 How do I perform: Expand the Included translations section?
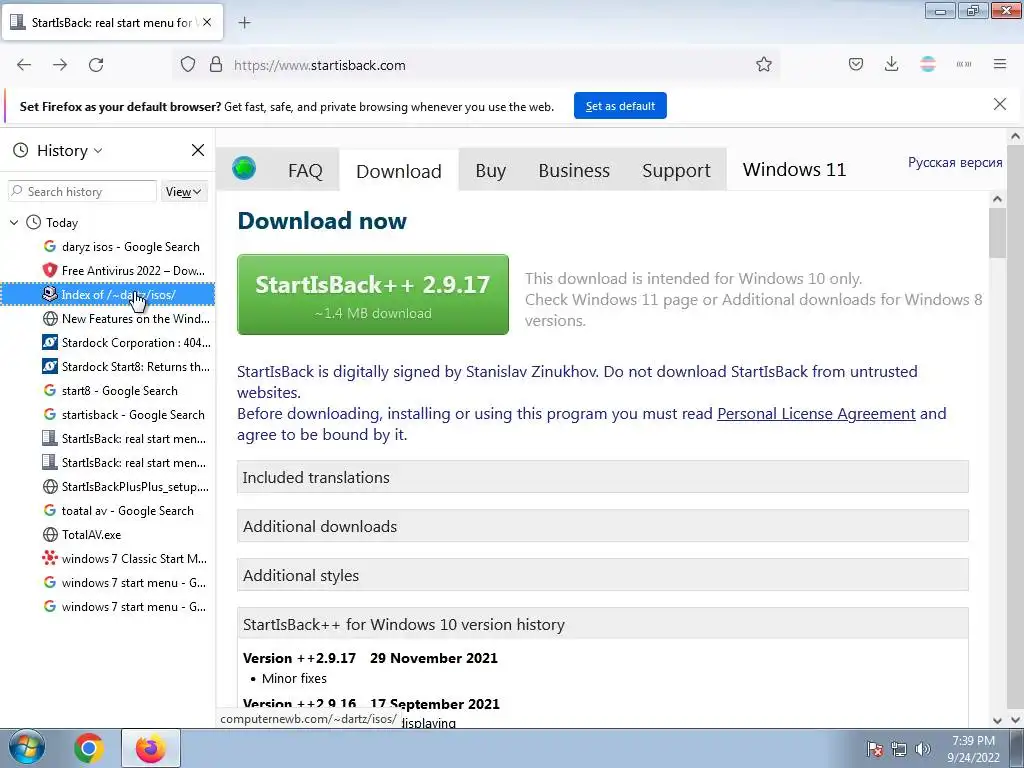click(x=602, y=477)
